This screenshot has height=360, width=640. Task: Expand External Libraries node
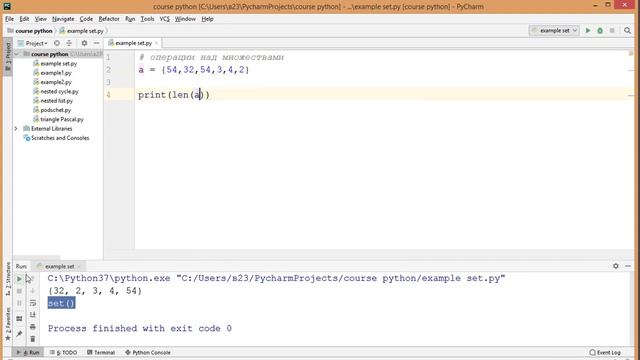click(16, 129)
